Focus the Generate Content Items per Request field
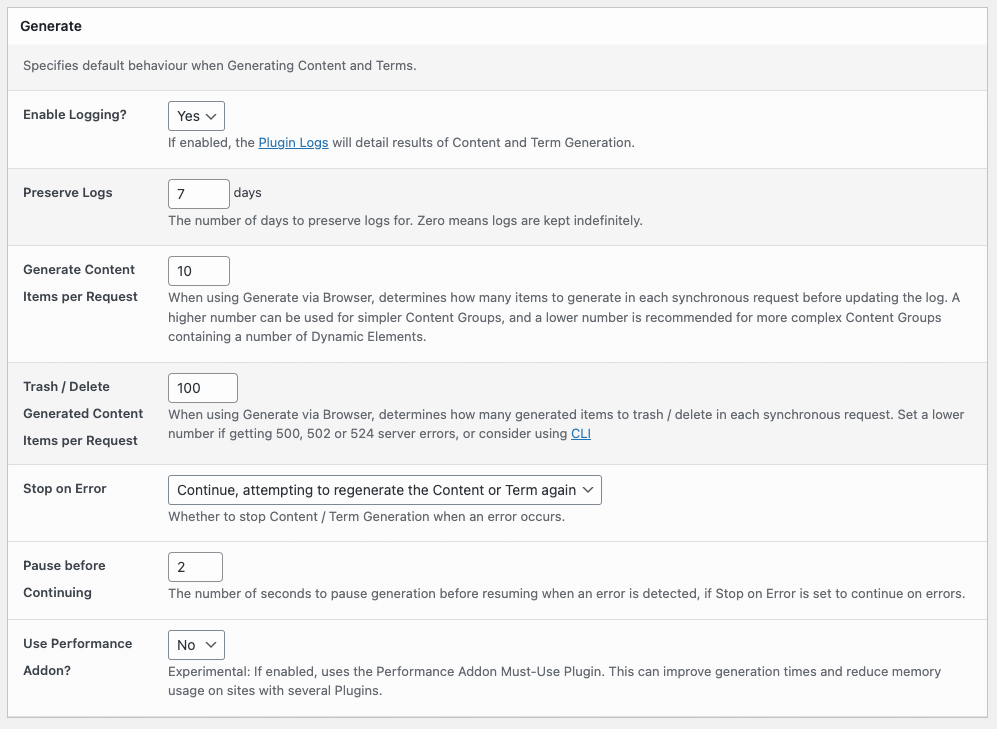Image resolution: width=997 pixels, height=729 pixels. pyautogui.click(x=198, y=271)
